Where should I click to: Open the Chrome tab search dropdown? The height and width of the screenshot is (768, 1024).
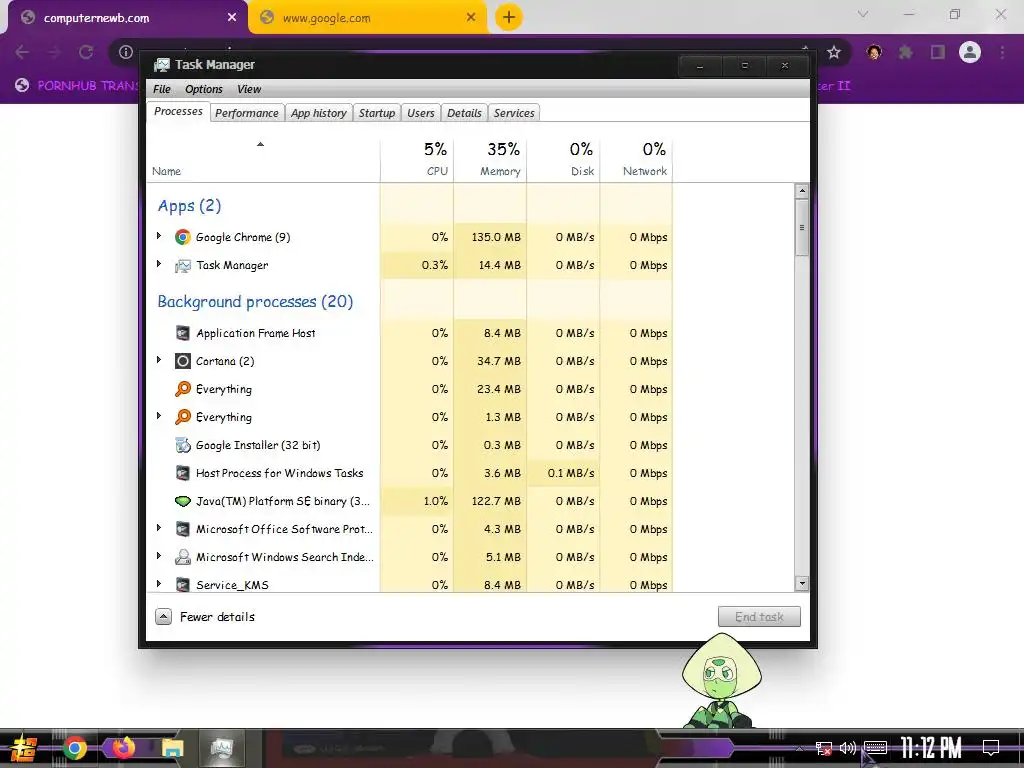point(863,14)
